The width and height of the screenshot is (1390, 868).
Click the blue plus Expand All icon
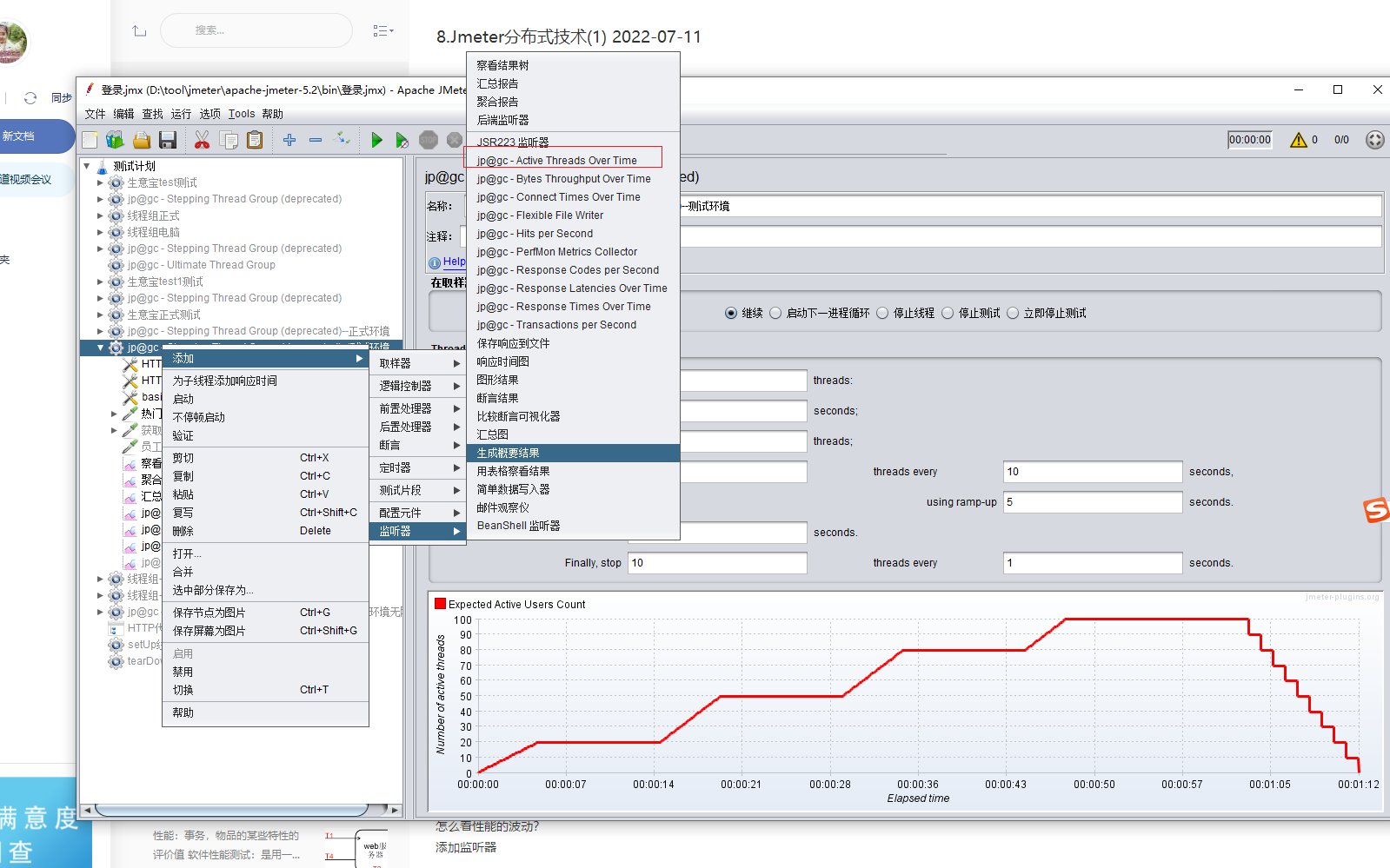coord(289,140)
